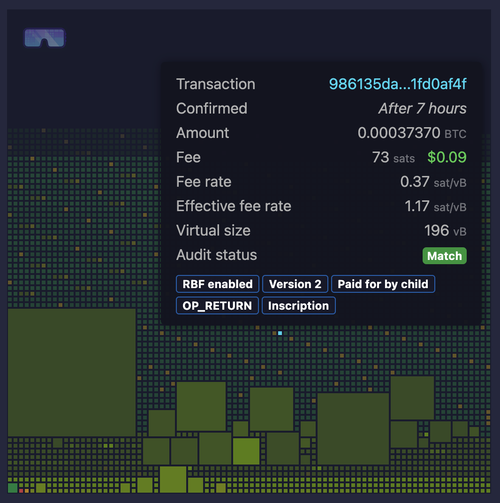The width and height of the screenshot is (500, 503).
Task: Select the Version 2 tag
Action: [x=295, y=284]
